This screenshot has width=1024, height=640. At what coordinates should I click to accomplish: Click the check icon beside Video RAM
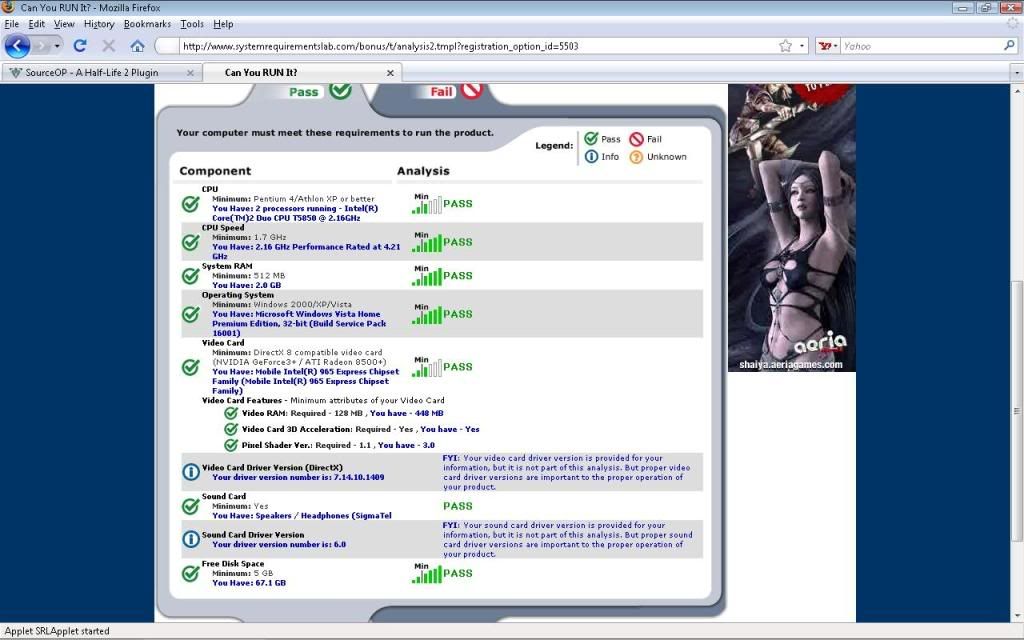231,413
